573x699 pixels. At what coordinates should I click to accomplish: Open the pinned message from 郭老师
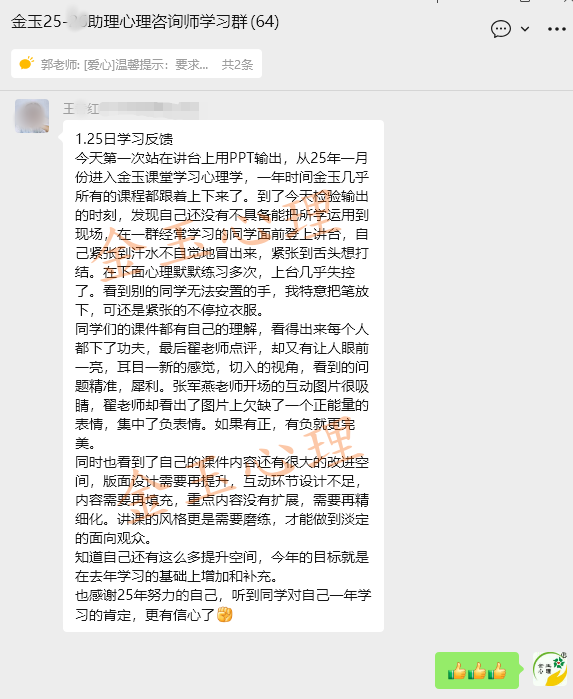click(x=136, y=64)
